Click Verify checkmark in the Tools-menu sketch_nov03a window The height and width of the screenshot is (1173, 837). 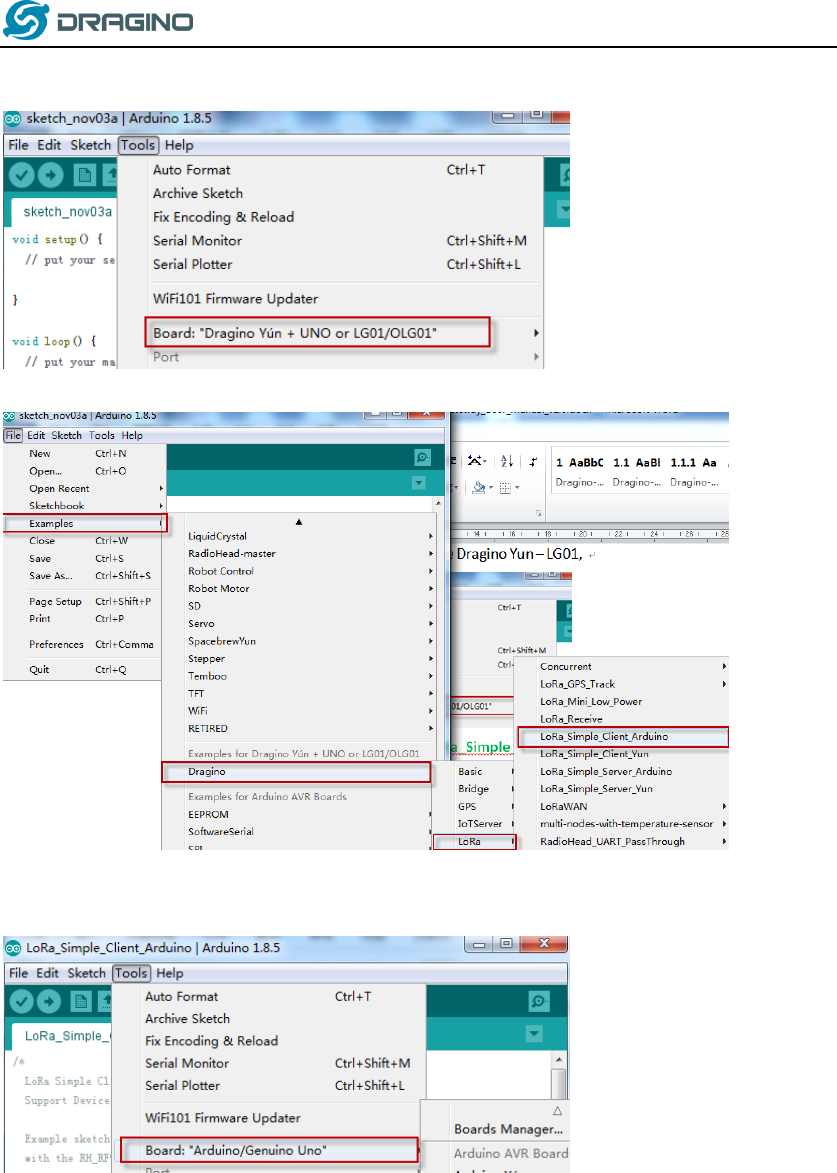[22, 175]
